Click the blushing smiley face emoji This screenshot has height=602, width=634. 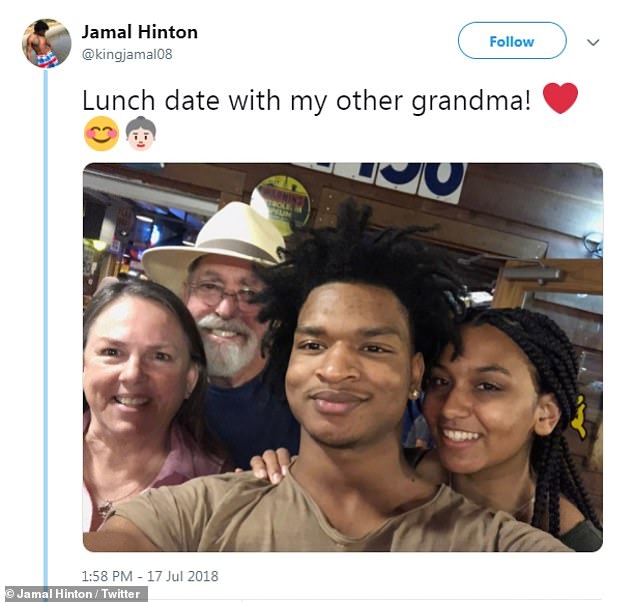(x=101, y=133)
